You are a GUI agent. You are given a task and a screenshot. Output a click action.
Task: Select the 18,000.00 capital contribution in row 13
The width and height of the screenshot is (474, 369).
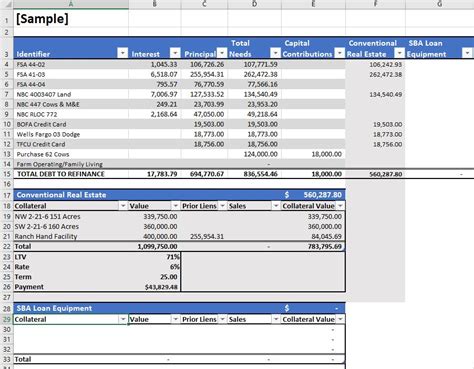[x=313, y=154]
